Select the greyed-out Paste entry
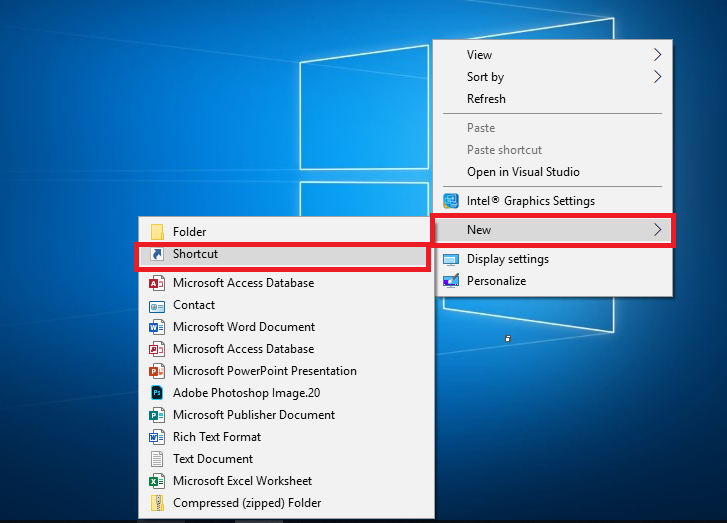The height and width of the screenshot is (523, 727). pyautogui.click(x=553, y=128)
